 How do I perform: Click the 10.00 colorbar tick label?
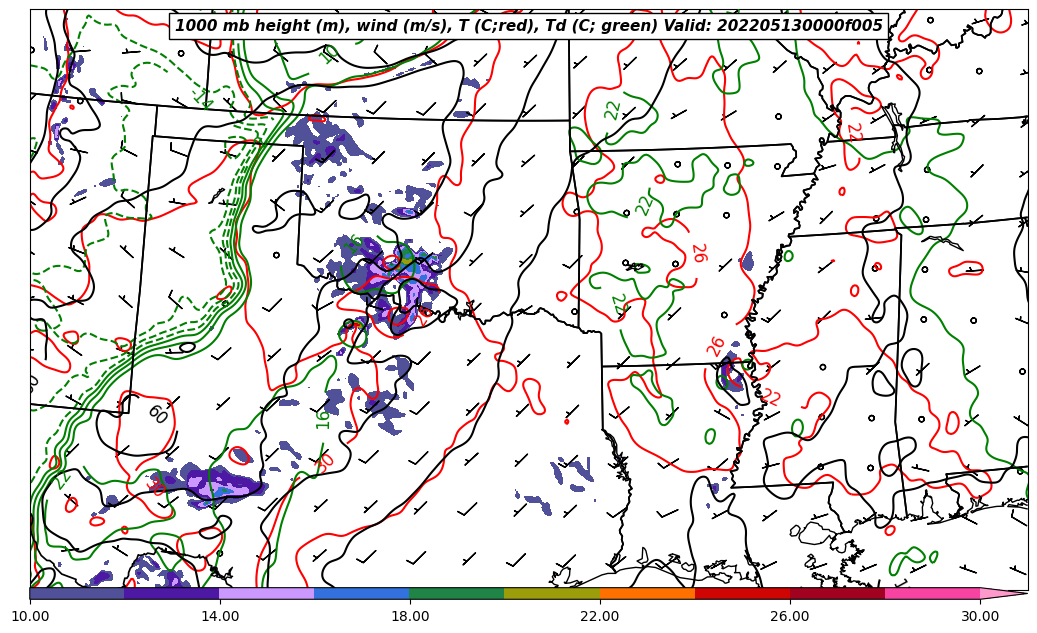[30, 616]
